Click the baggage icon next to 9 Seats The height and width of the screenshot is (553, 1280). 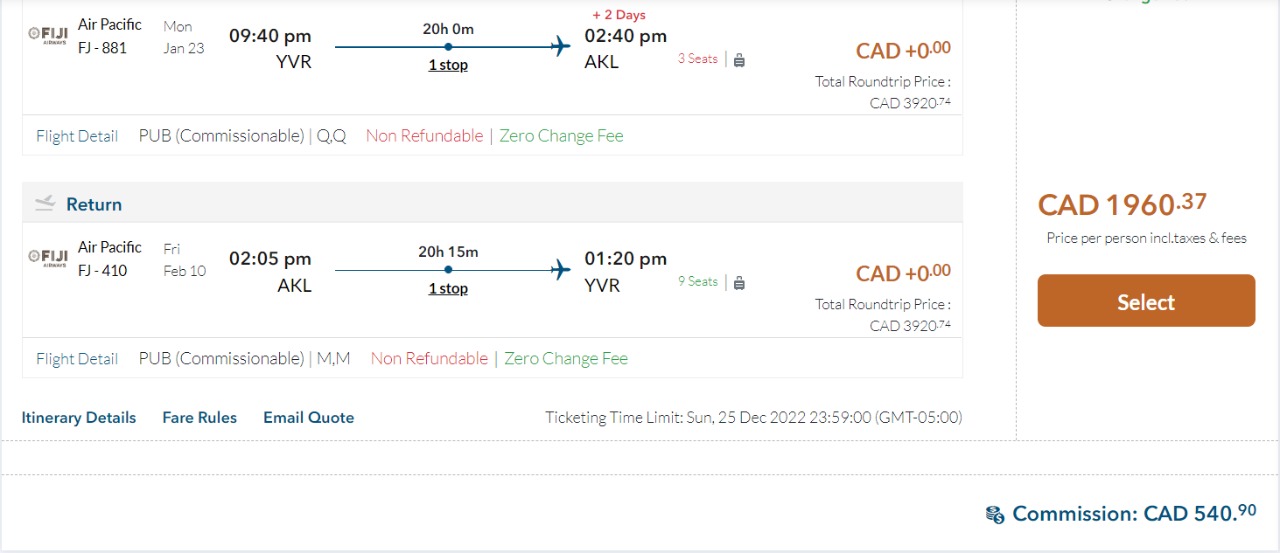(x=739, y=283)
